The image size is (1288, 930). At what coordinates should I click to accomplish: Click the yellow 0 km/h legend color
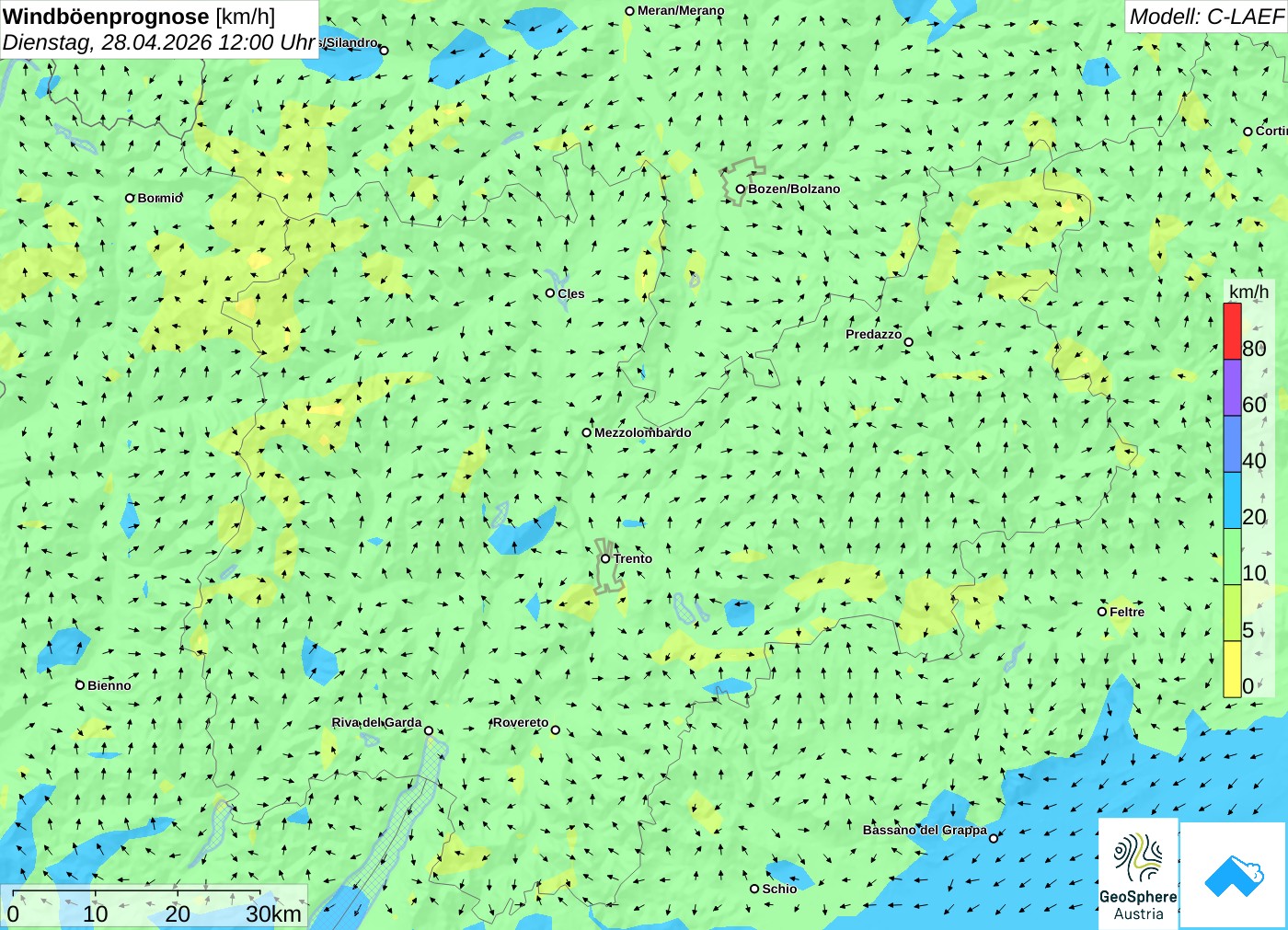(1232, 669)
